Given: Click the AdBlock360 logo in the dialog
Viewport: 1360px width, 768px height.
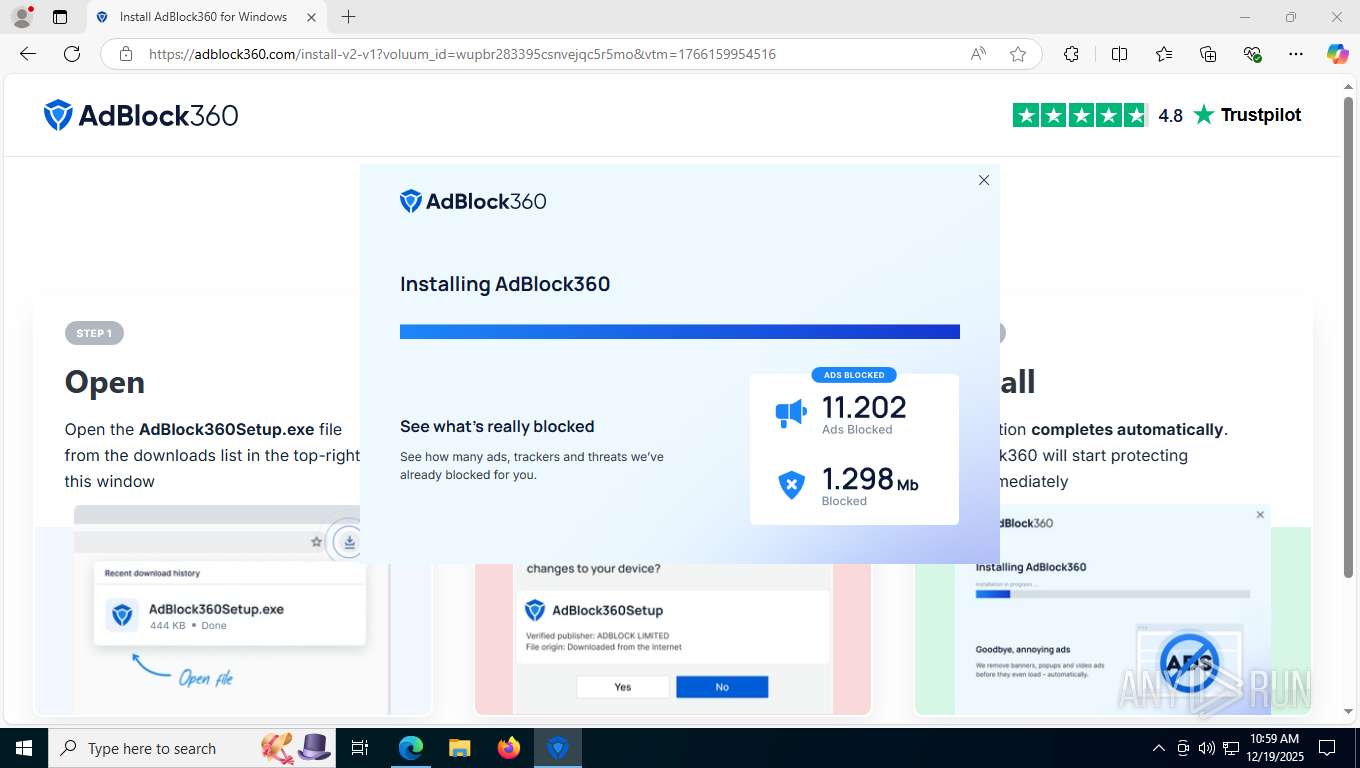Looking at the screenshot, I should pyautogui.click(x=473, y=201).
